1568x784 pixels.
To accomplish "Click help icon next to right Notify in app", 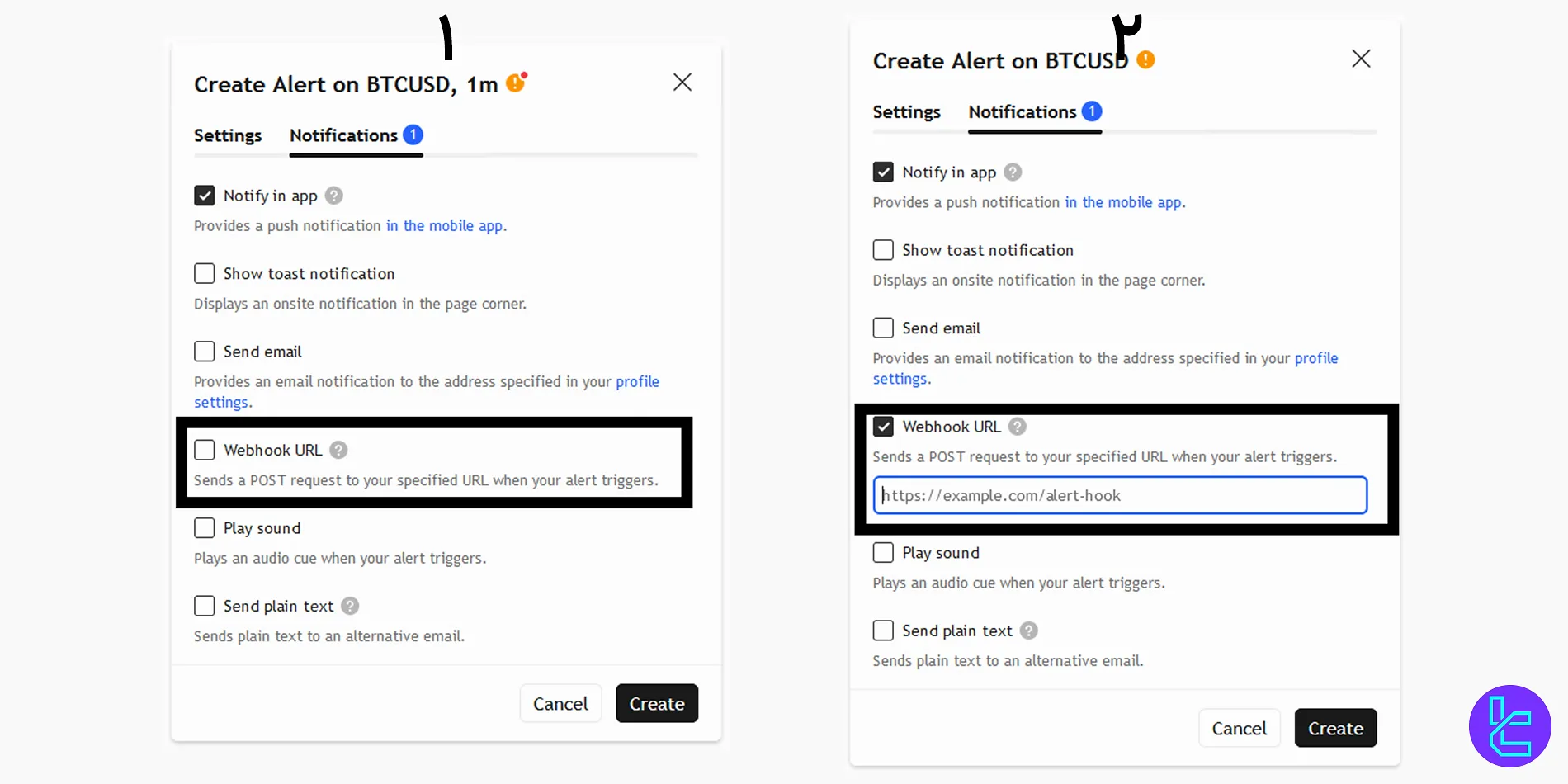I will pos(1013,172).
